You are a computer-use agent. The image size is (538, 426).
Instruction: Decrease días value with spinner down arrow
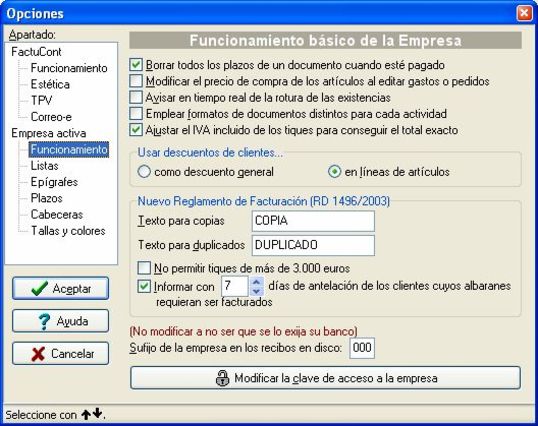(256, 291)
